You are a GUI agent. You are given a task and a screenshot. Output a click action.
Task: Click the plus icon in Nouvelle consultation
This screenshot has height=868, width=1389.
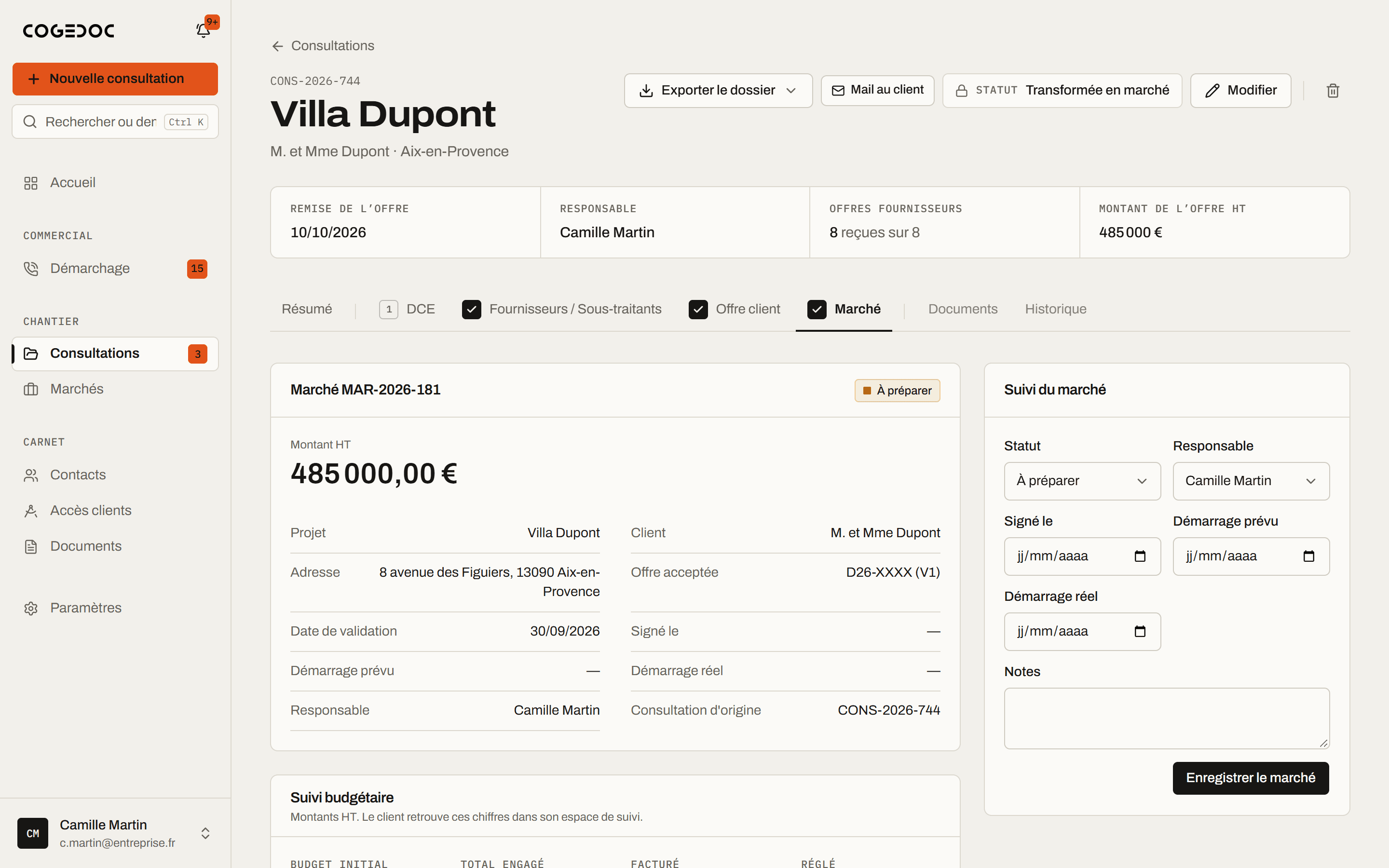point(34,79)
